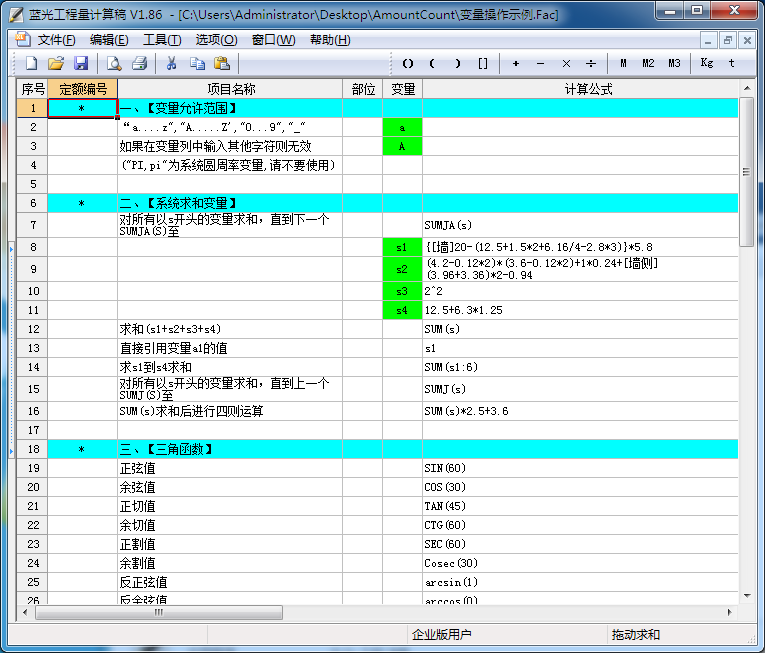Select the Kg unit button
The height and width of the screenshot is (653, 765).
pos(706,62)
